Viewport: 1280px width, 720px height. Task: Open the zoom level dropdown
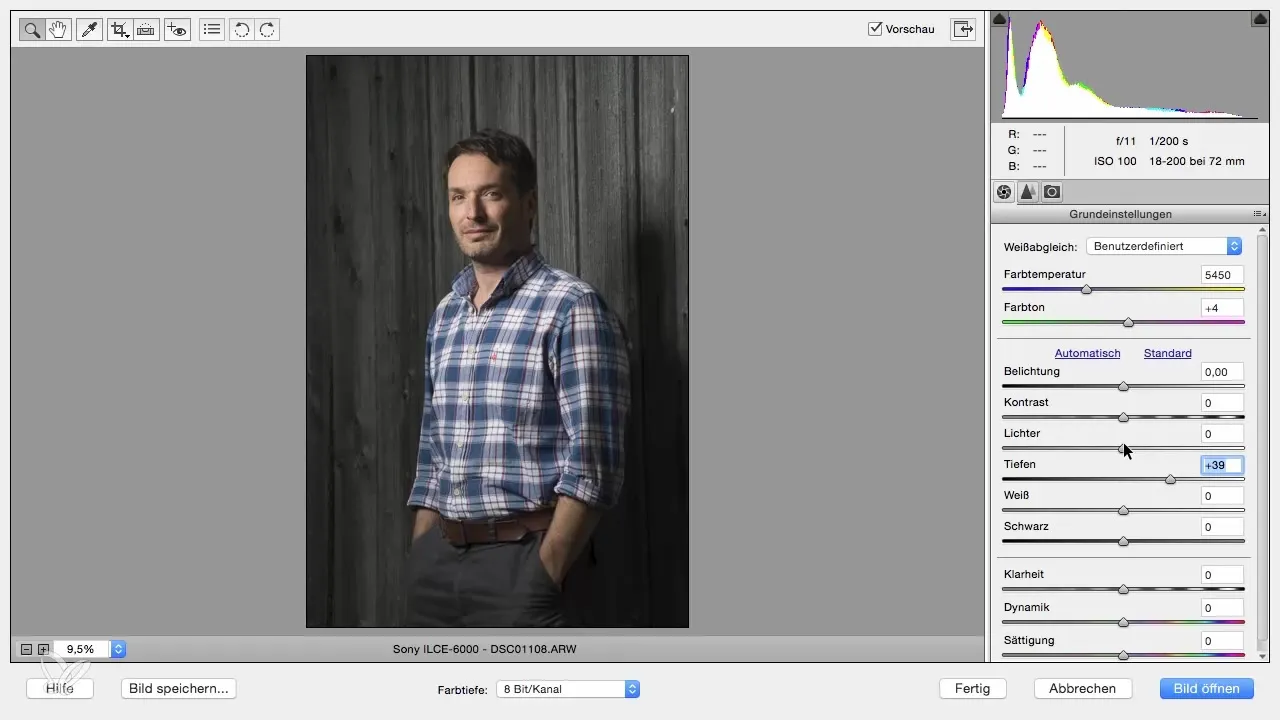(x=118, y=649)
